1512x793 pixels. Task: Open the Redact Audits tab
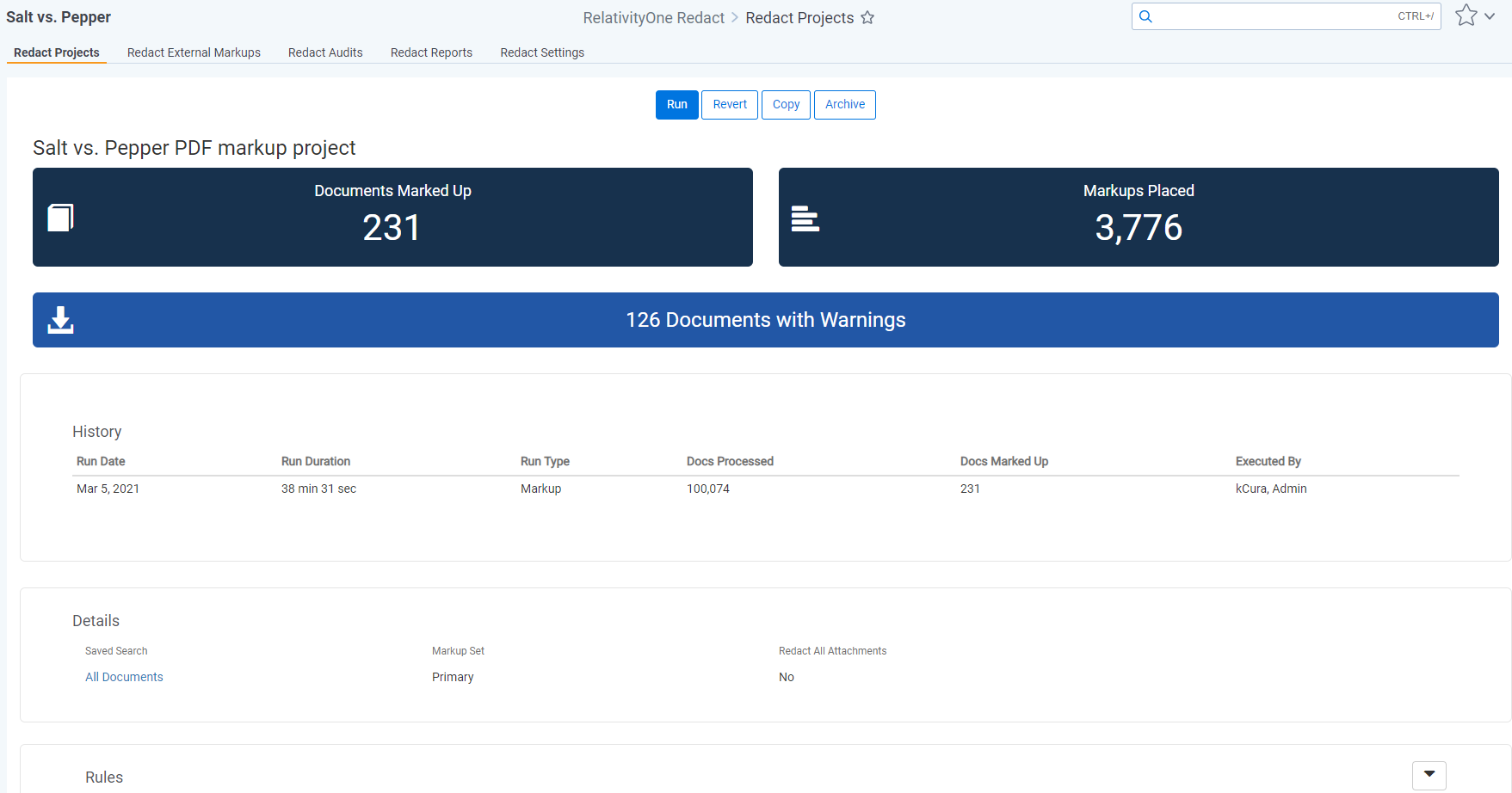pos(325,52)
